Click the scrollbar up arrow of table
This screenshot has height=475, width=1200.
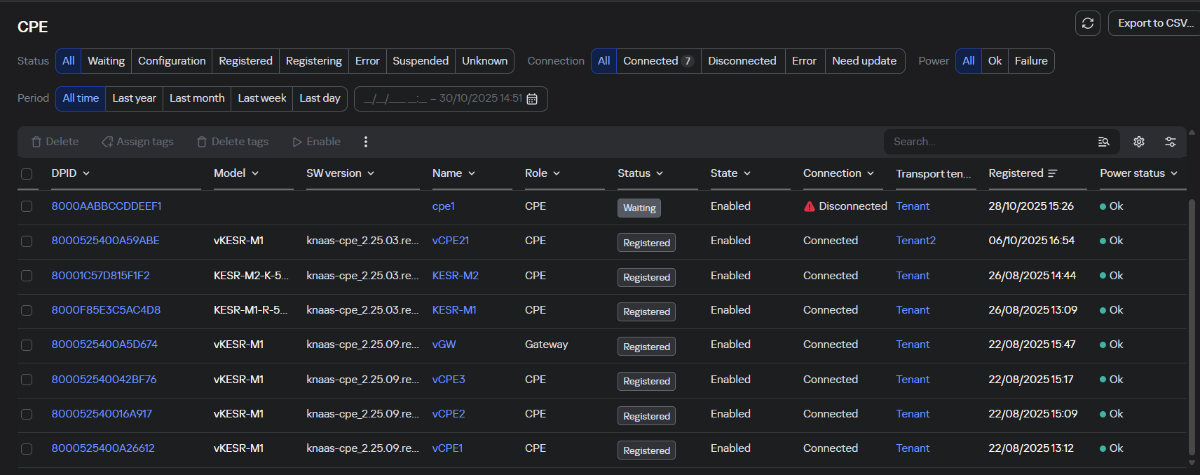point(1190,130)
